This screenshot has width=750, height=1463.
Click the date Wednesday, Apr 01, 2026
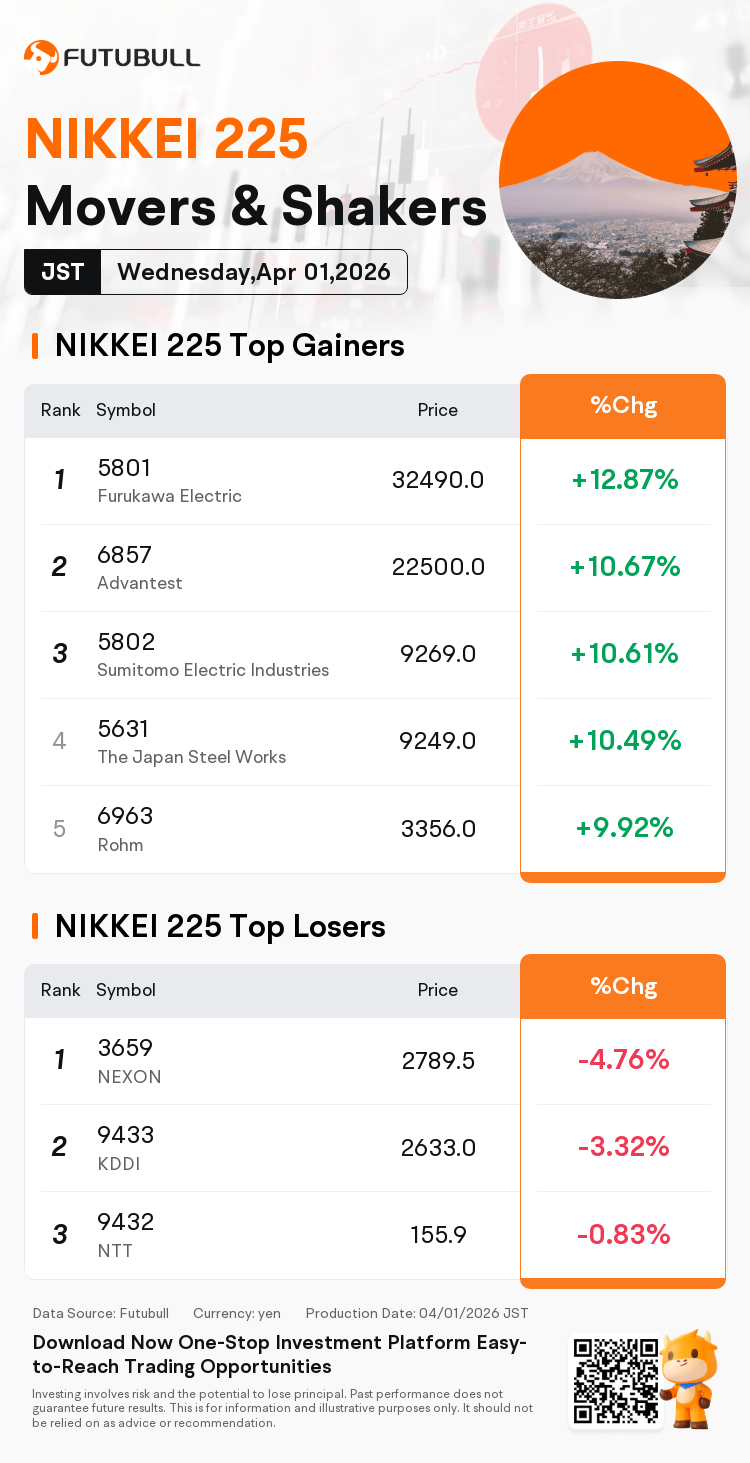(254, 272)
